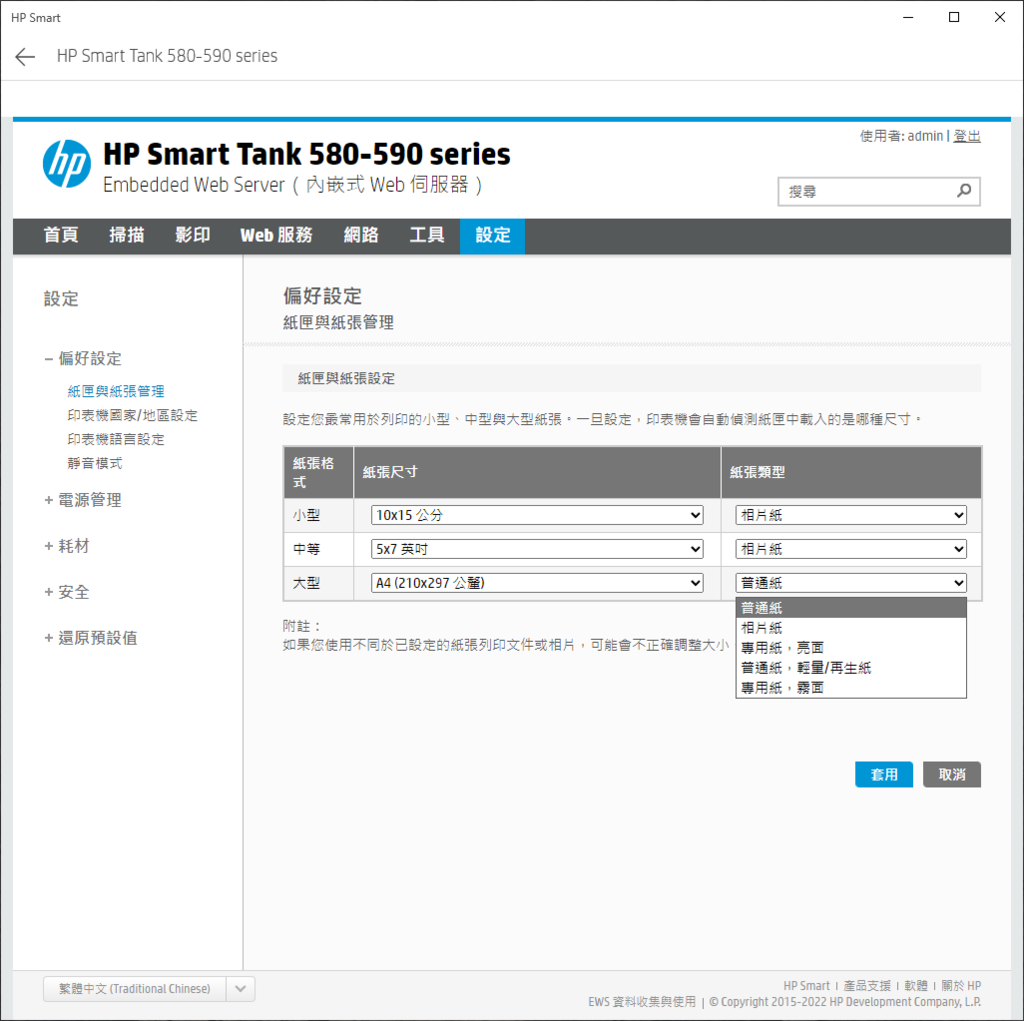Close the HP Smart window
The image size is (1024, 1021).
1000,18
